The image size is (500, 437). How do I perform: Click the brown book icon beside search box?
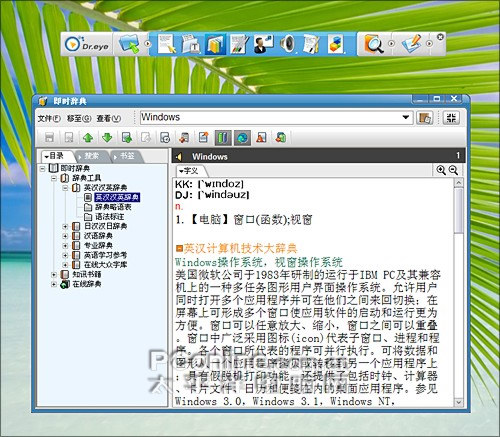pos(425,118)
